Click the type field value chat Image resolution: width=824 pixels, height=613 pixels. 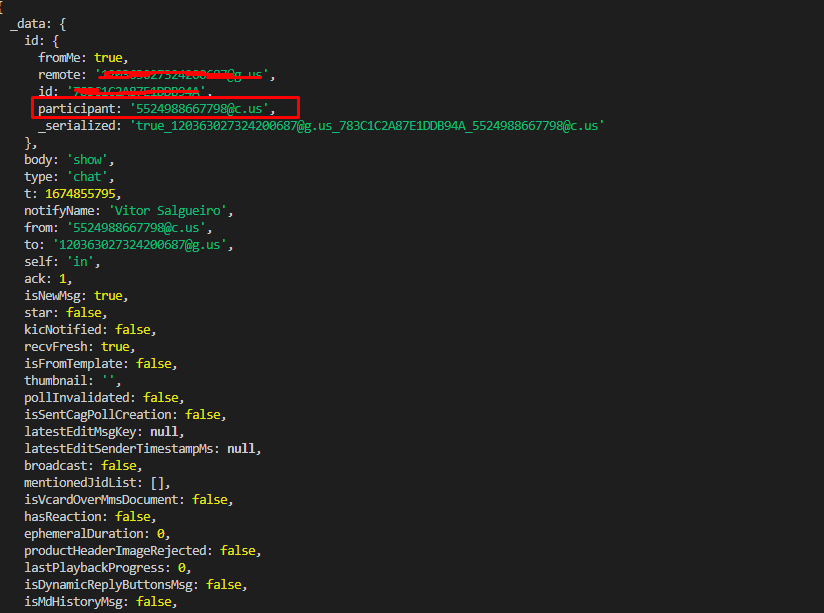(88, 176)
